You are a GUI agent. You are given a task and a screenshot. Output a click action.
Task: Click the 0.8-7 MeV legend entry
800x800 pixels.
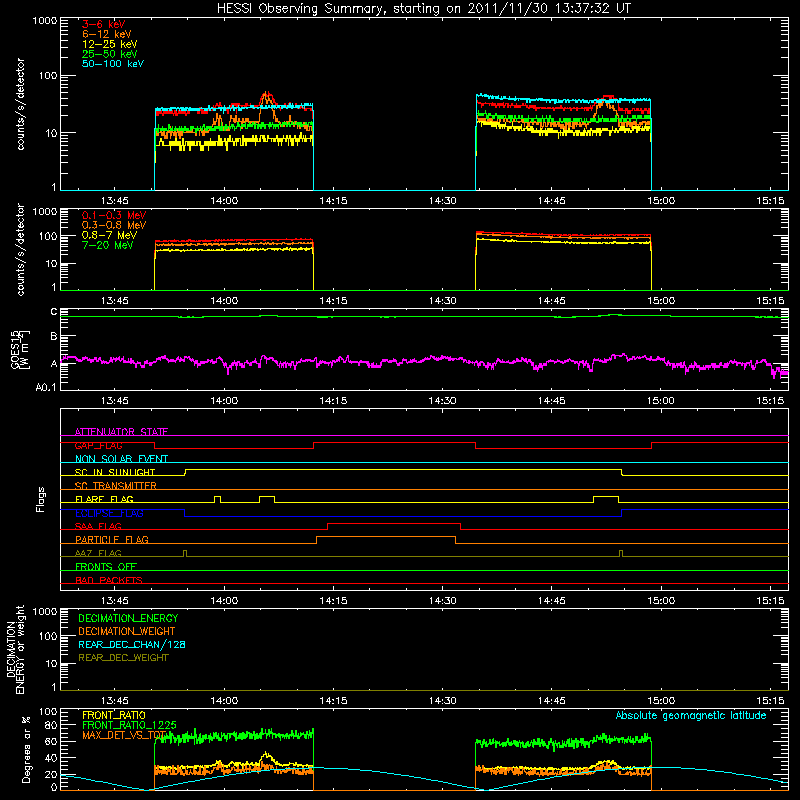(x=109, y=235)
